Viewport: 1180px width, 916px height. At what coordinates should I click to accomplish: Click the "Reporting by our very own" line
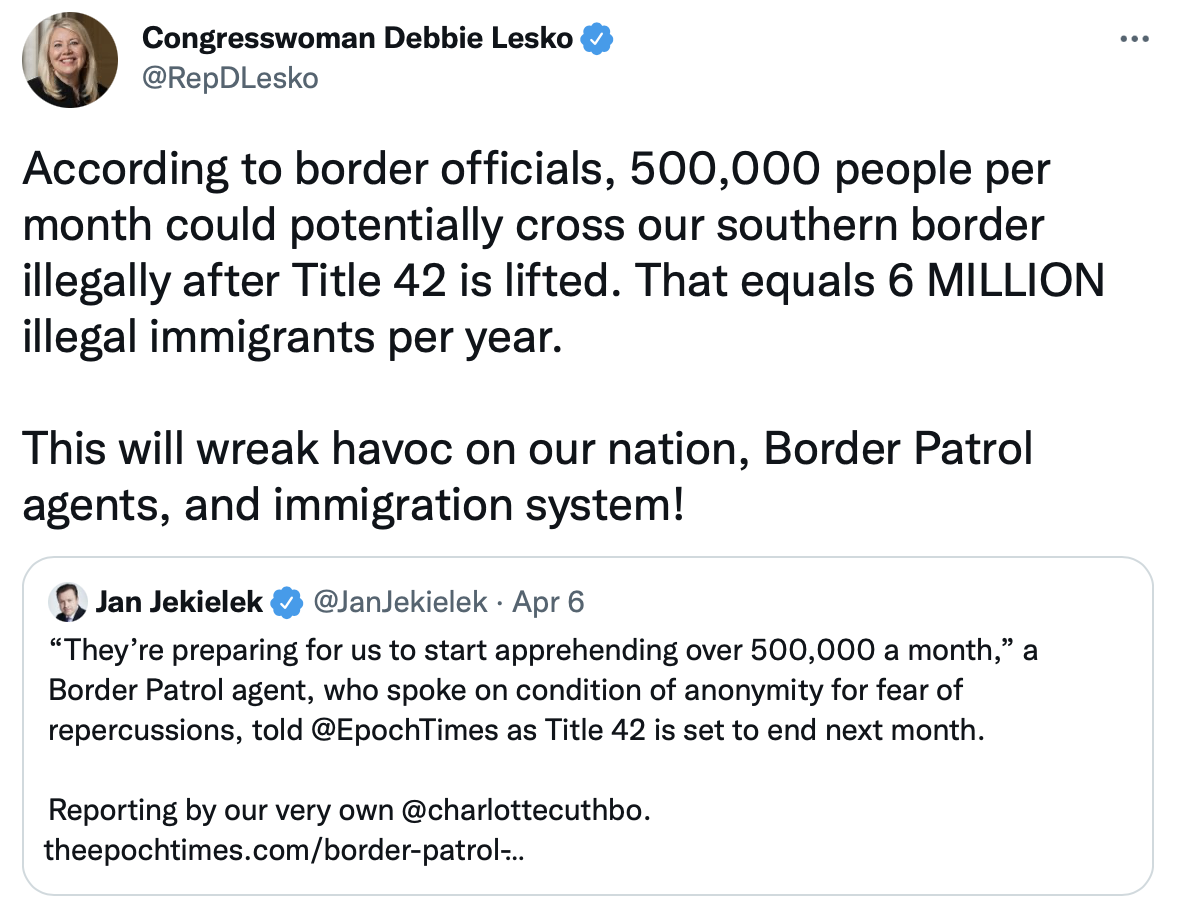tap(220, 809)
